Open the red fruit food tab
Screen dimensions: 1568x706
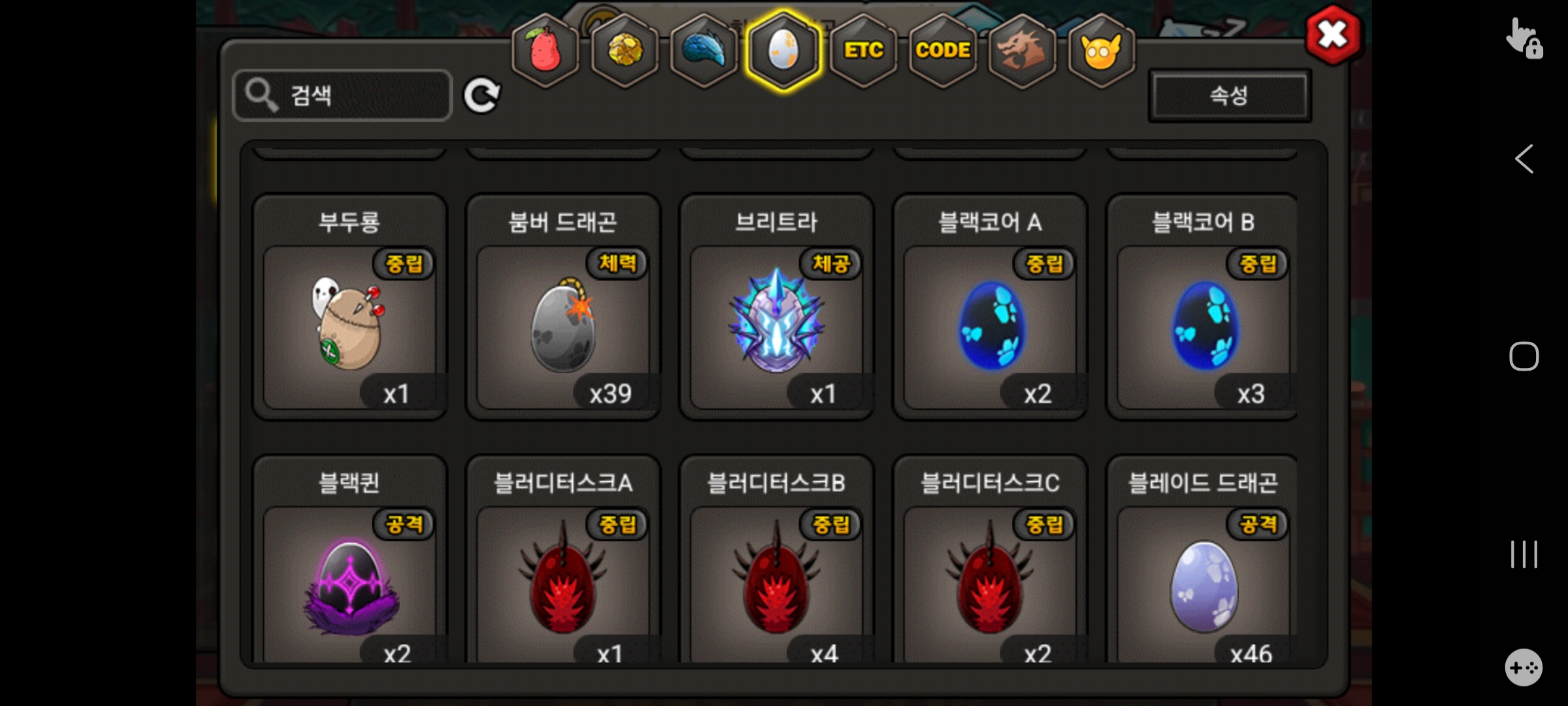point(546,50)
